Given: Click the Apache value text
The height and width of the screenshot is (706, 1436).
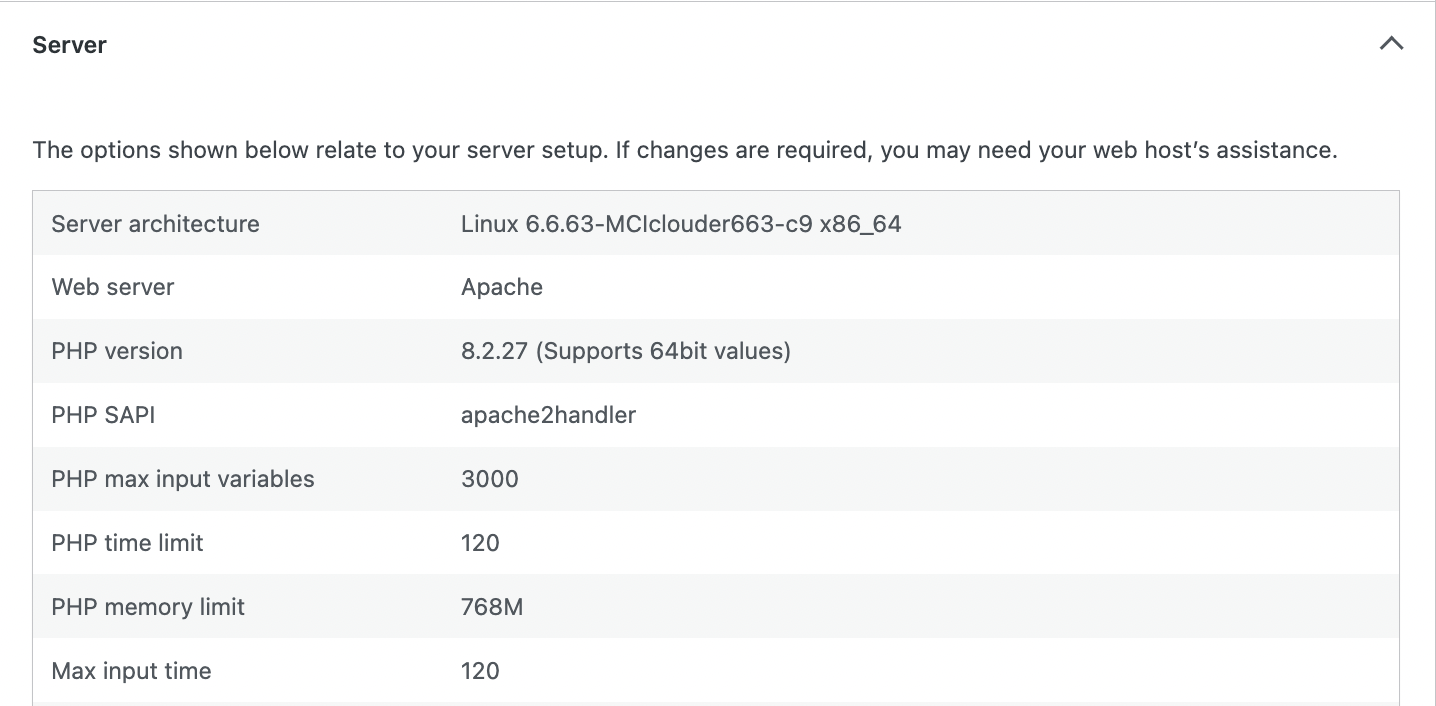Looking at the screenshot, I should point(501,287).
